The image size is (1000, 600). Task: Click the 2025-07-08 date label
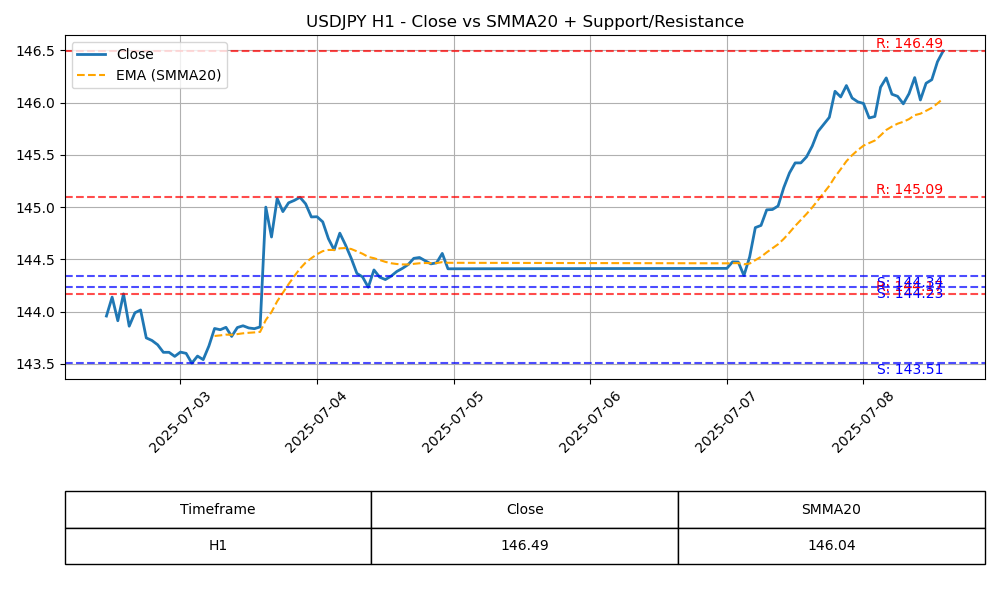862,422
